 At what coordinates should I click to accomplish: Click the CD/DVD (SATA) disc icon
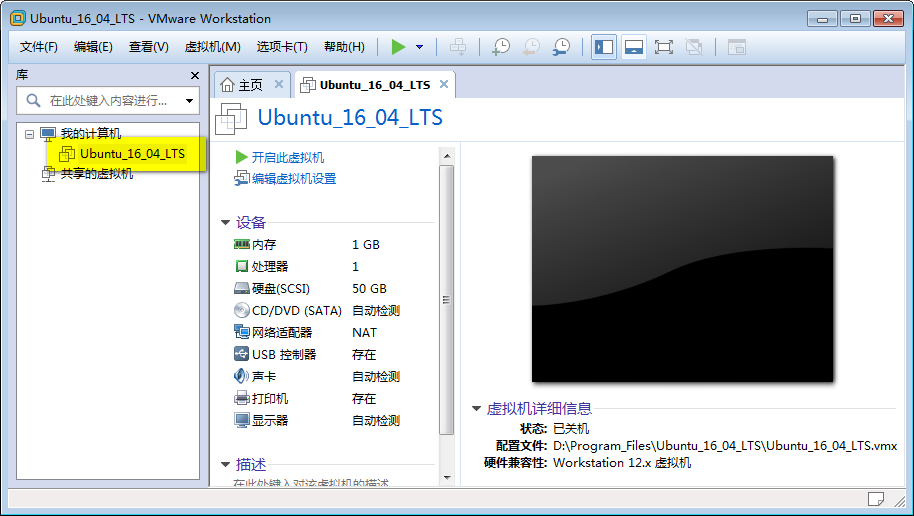point(241,310)
